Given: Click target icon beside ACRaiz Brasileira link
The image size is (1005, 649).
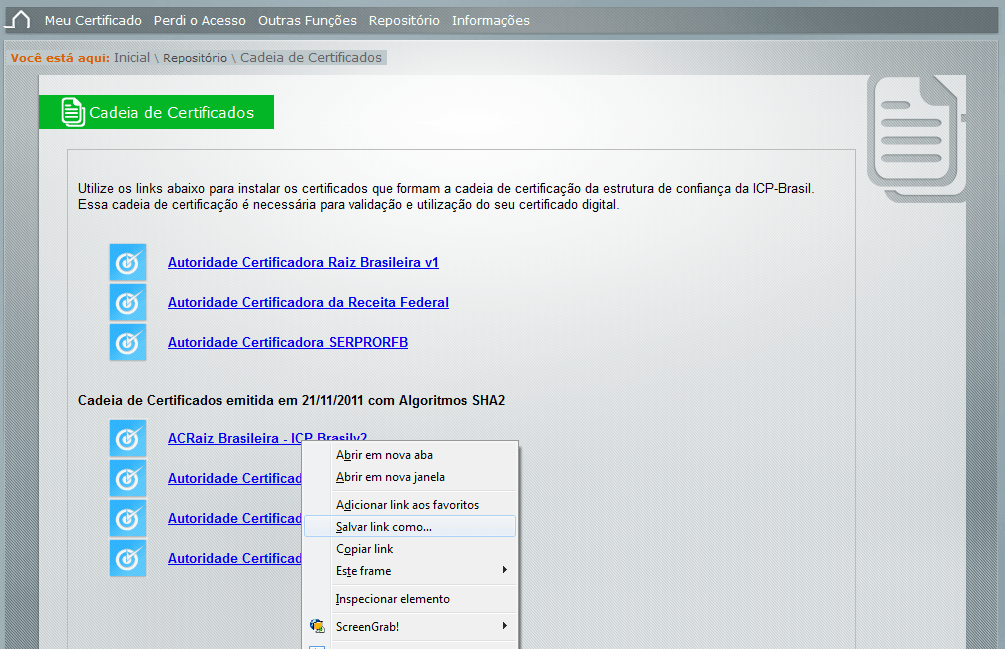Looking at the screenshot, I should [x=128, y=438].
